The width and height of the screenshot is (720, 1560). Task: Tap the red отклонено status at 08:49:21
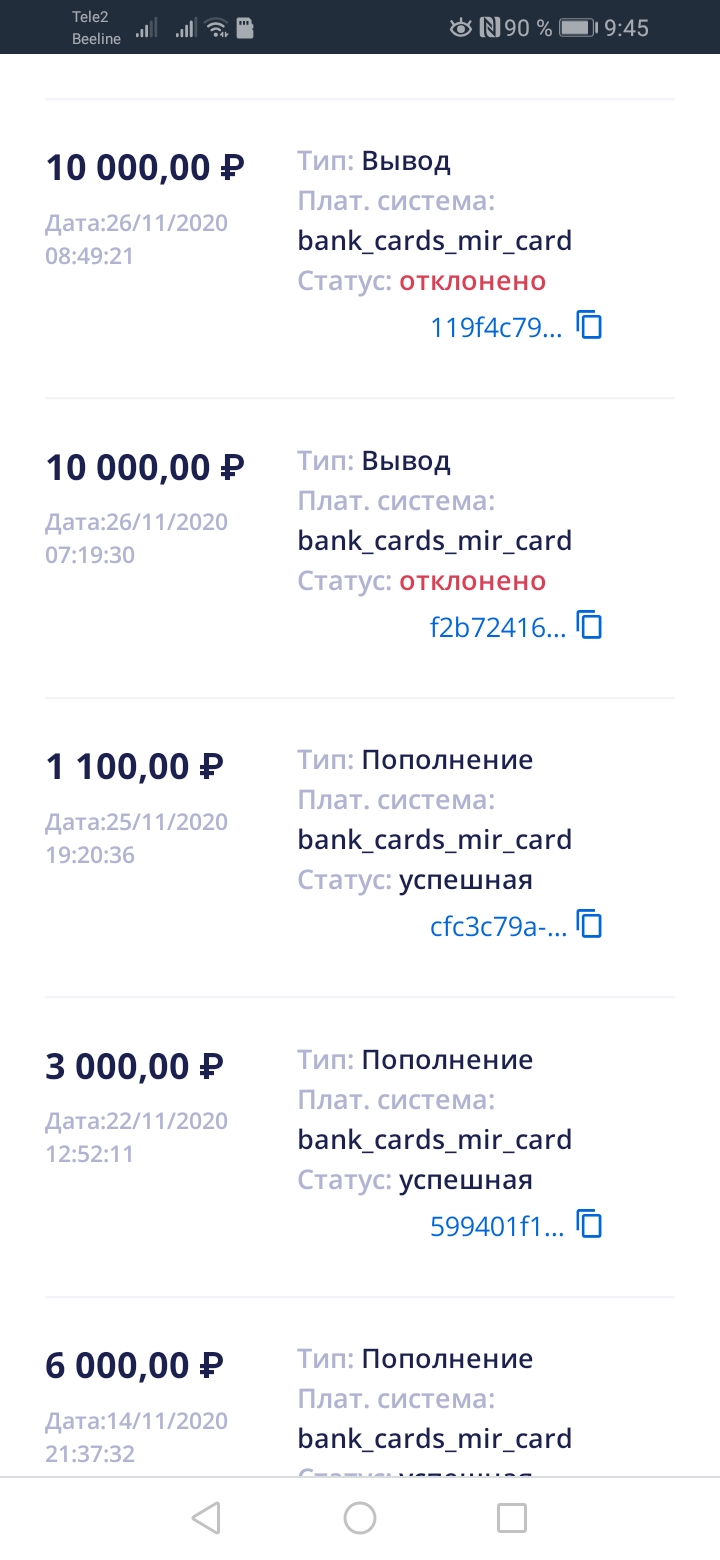click(x=473, y=282)
